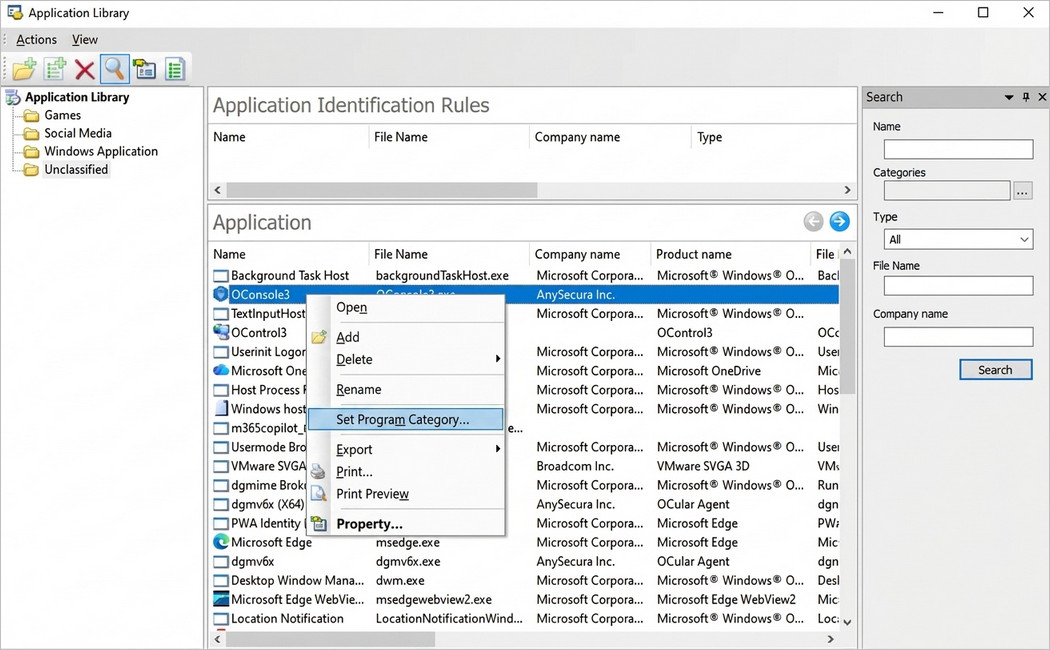
Task: Focus the Name search field
Action: point(958,149)
